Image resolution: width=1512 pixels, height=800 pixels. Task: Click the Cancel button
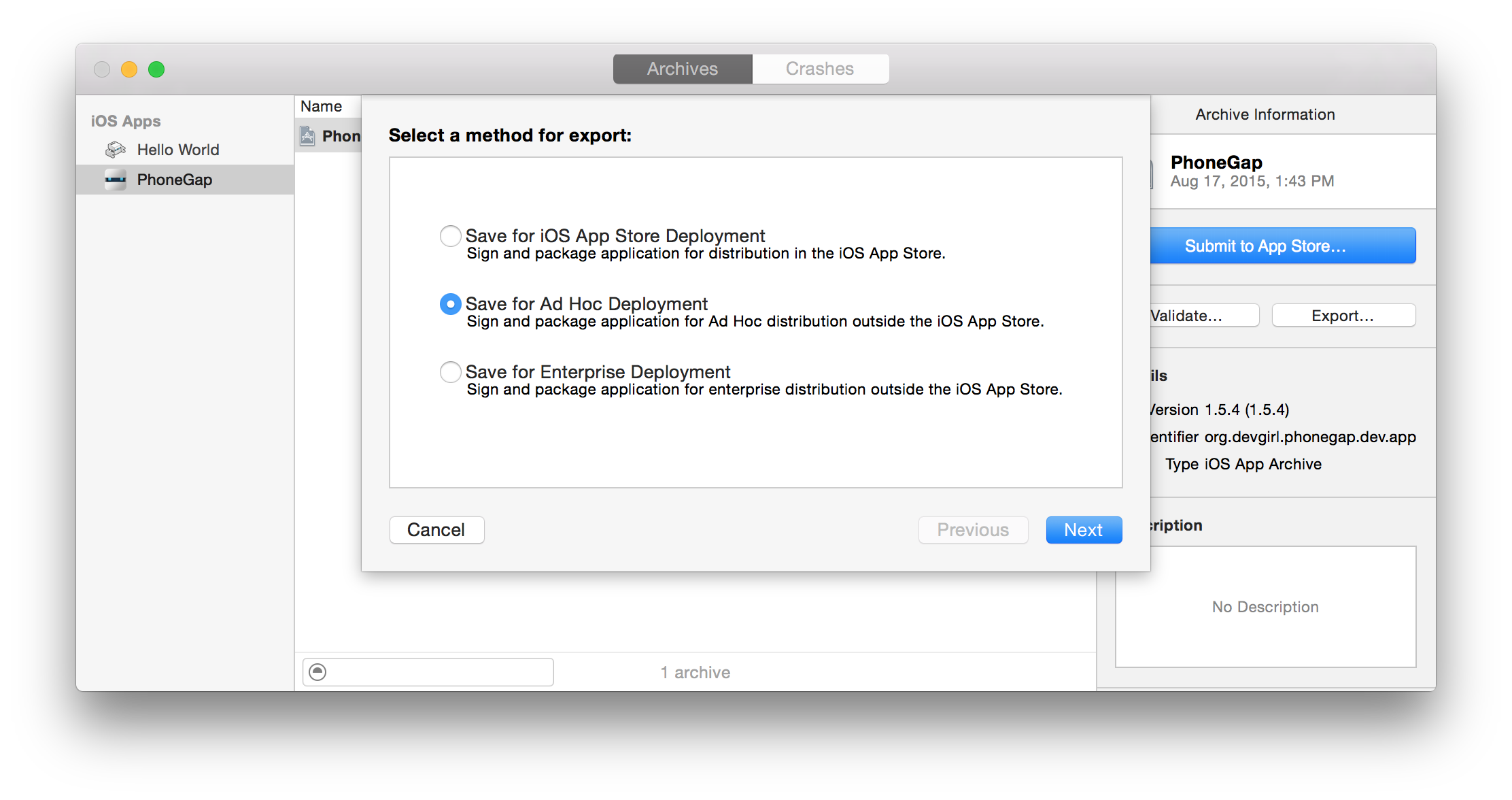point(436,530)
